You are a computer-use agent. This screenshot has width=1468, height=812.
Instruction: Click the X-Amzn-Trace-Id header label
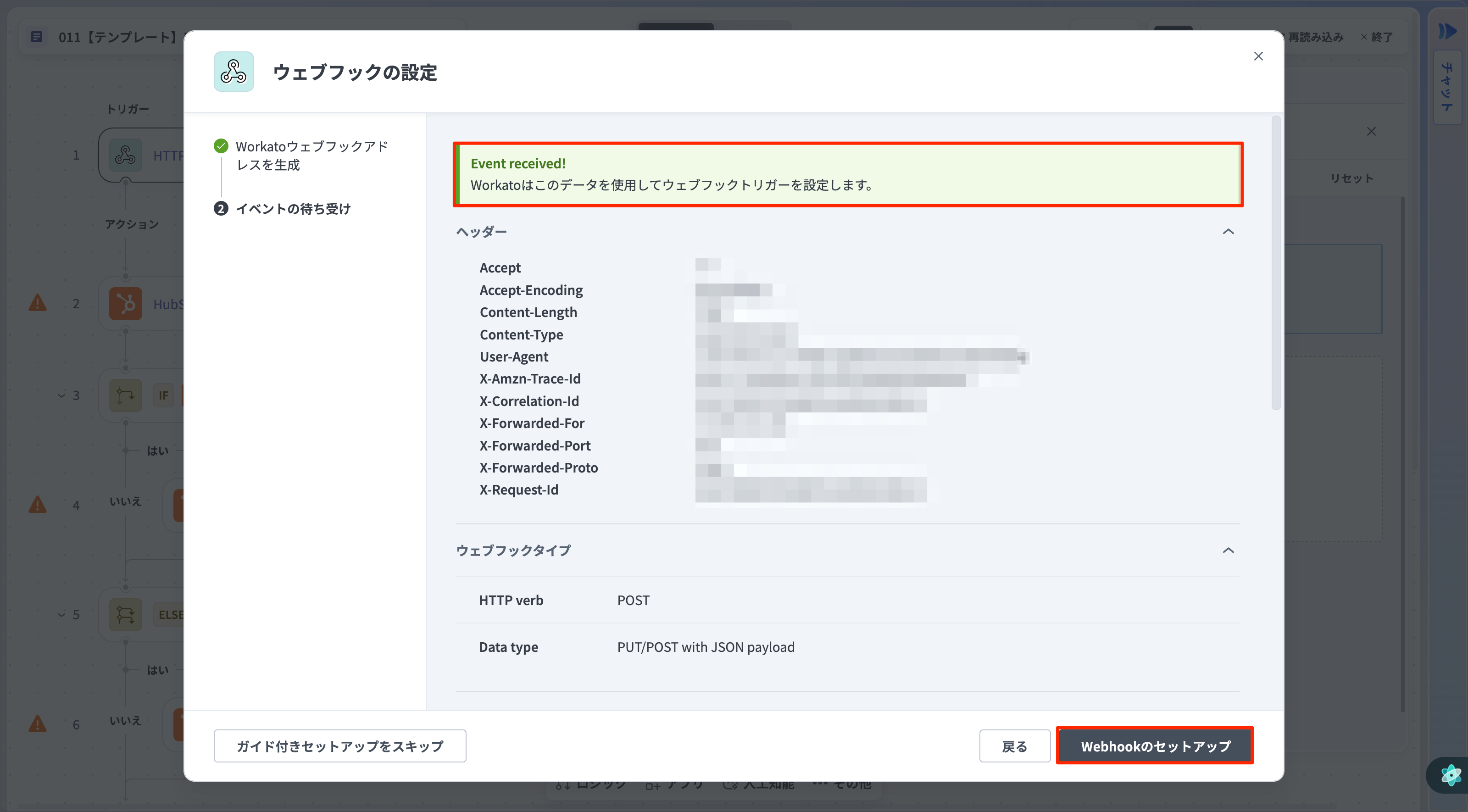pos(530,379)
